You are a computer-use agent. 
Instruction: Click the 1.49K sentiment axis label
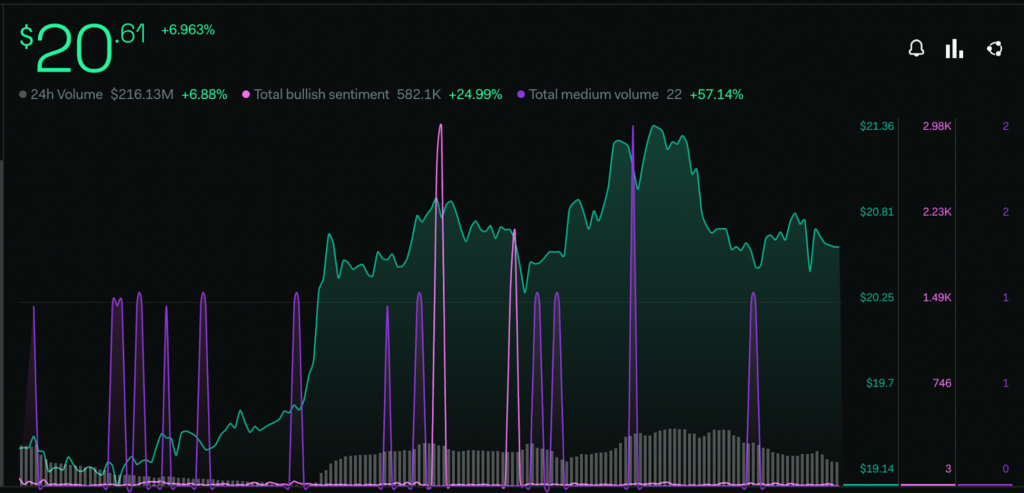pyautogui.click(x=936, y=298)
